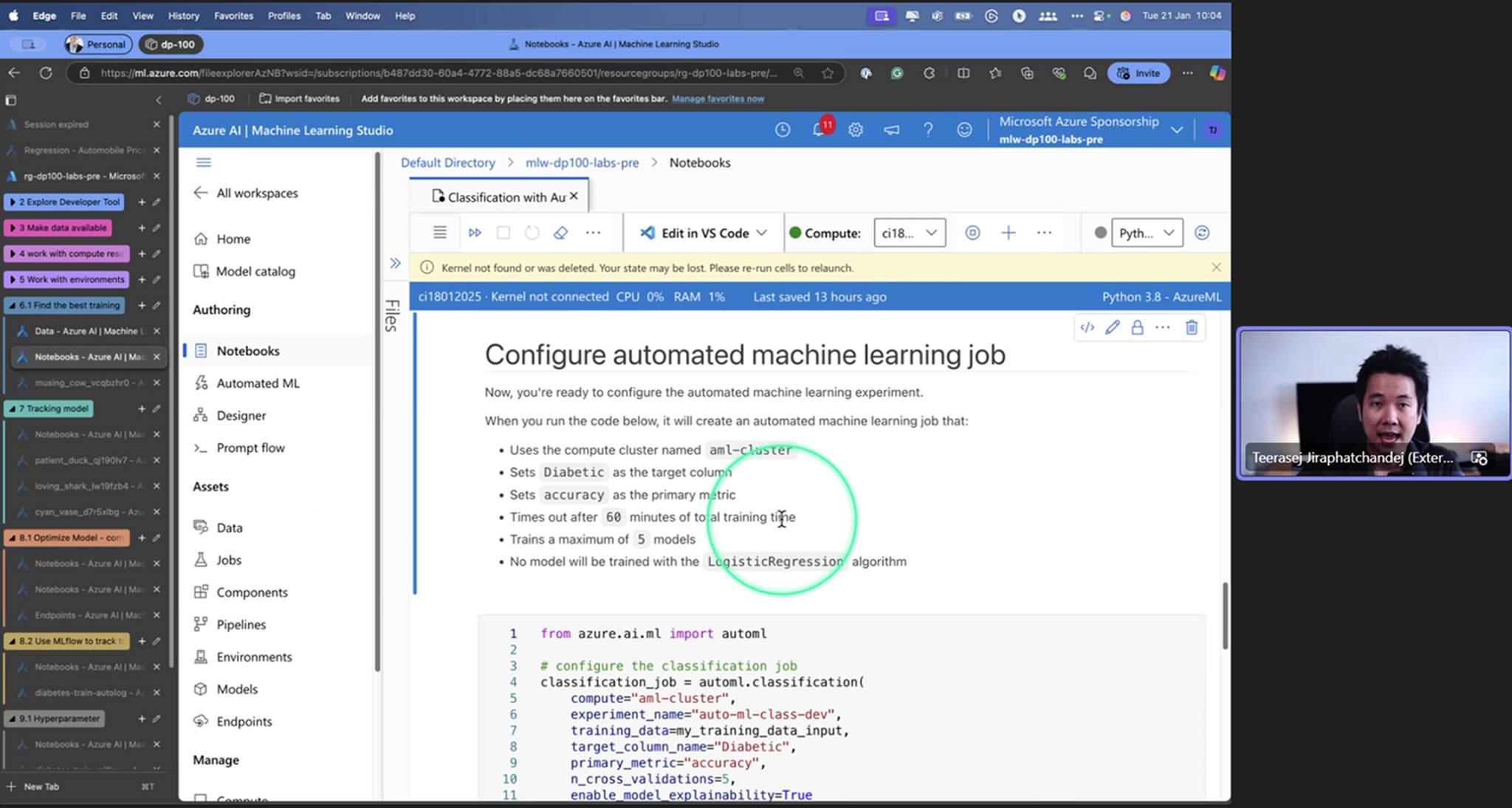Click the Invite button

pyautogui.click(x=1139, y=73)
